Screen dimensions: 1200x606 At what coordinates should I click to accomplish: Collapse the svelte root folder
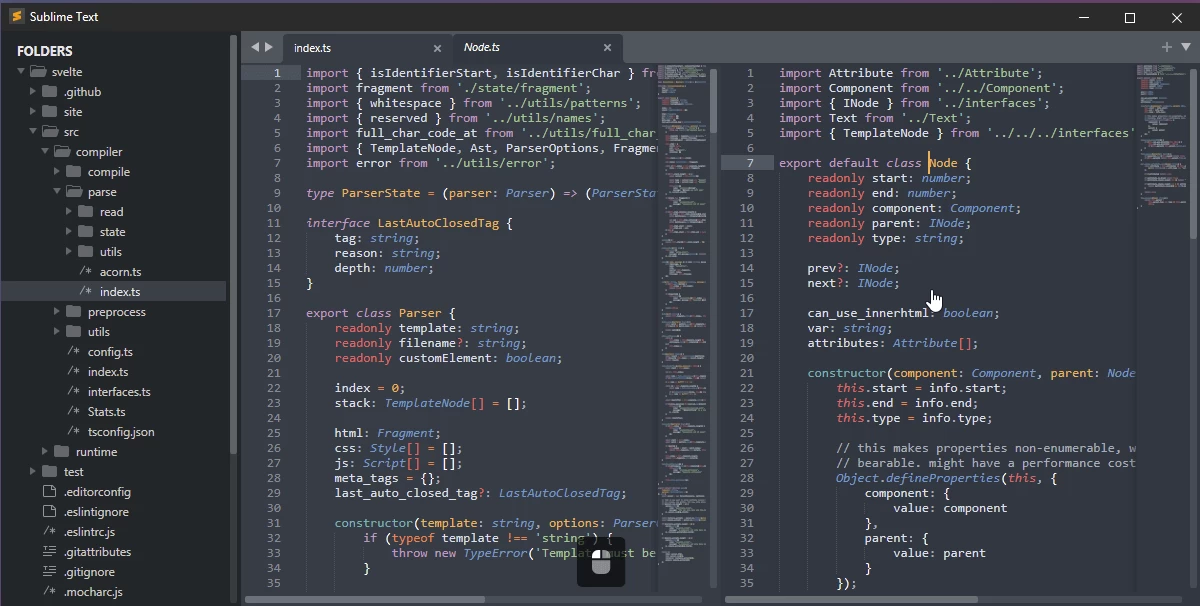[x=21, y=72]
